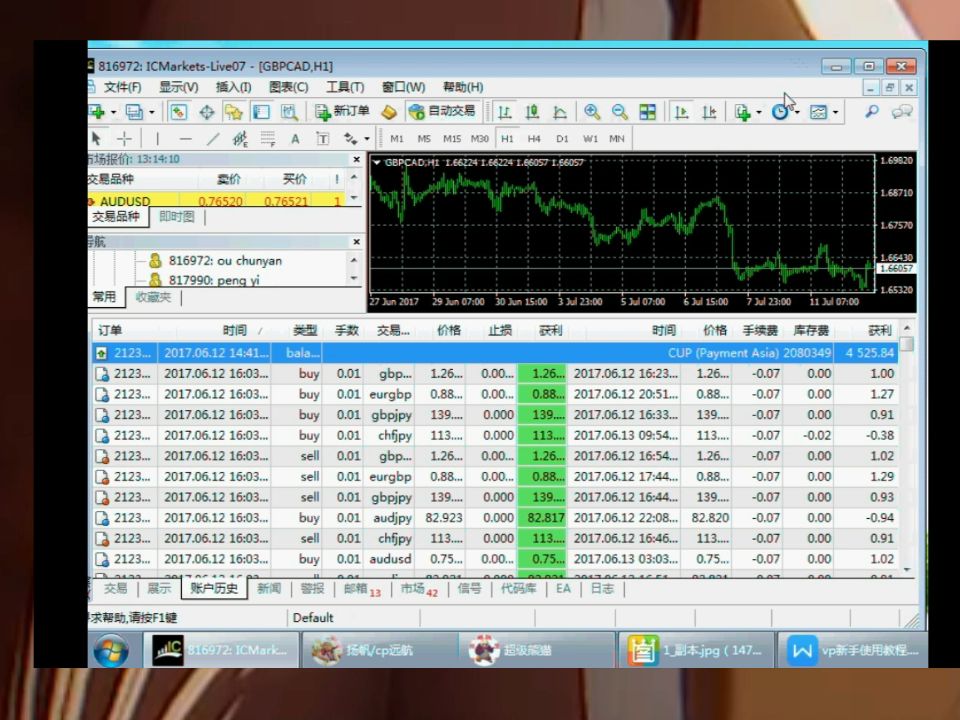Click the zoom in magnifier icon
This screenshot has width=960, height=720.
tap(591, 112)
